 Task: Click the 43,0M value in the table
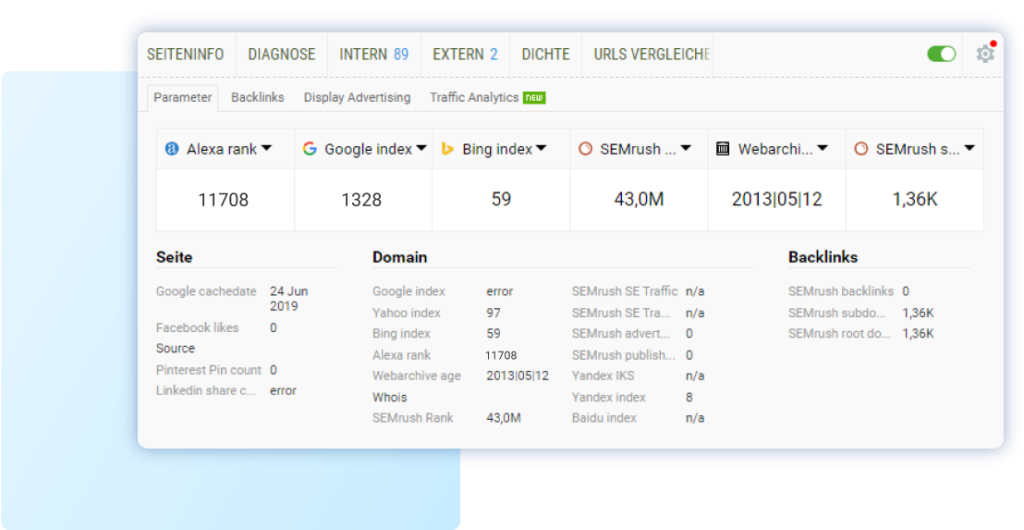point(639,200)
